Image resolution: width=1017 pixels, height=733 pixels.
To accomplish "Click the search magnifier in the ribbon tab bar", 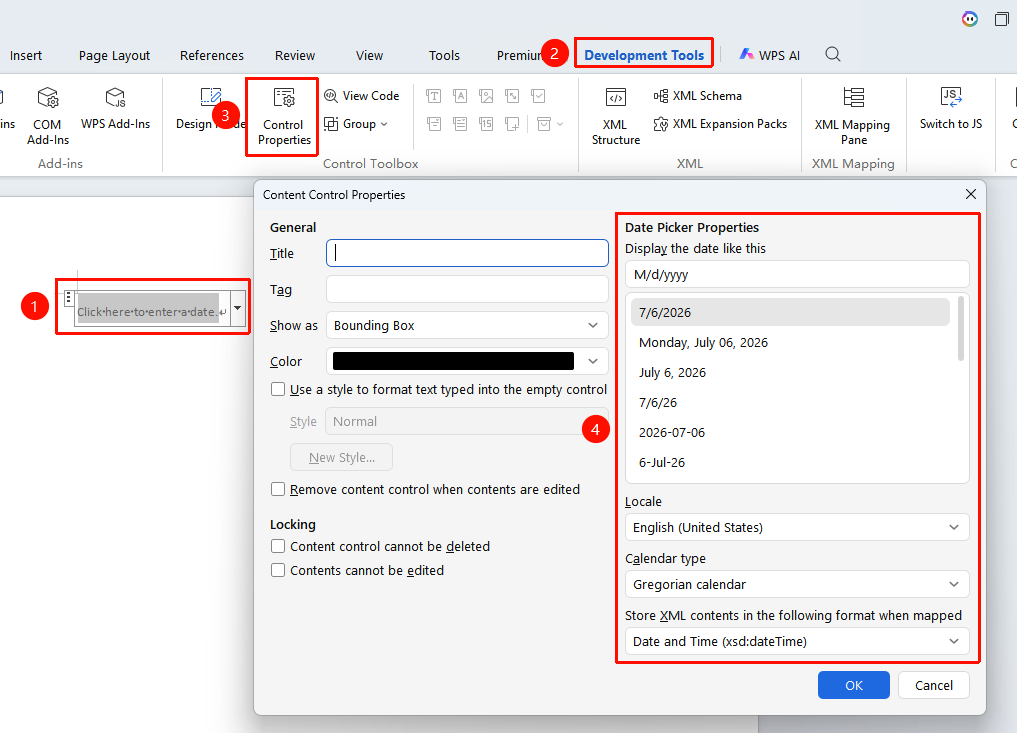I will click(833, 54).
